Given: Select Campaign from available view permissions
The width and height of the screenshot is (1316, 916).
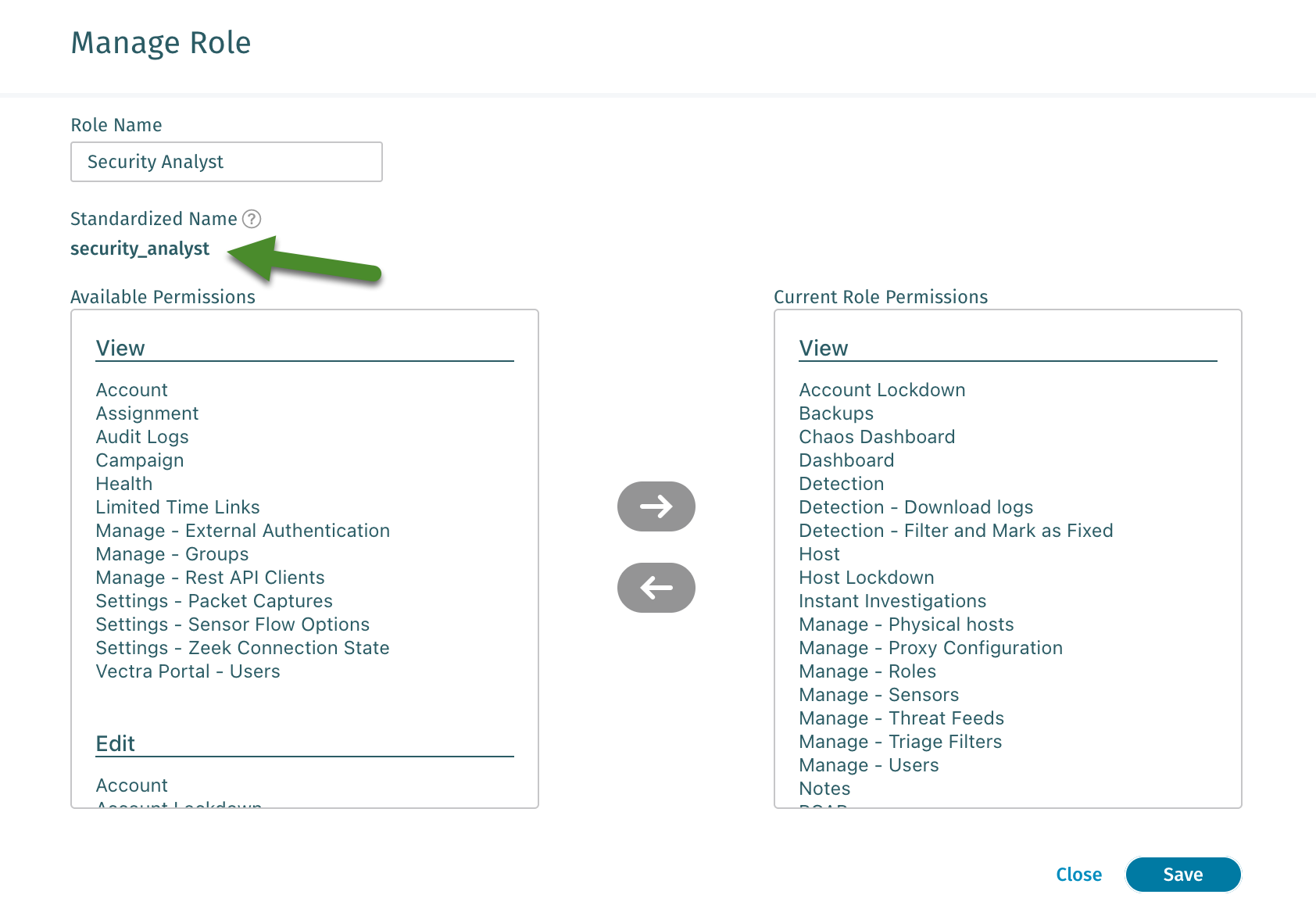Looking at the screenshot, I should [x=140, y=460].
